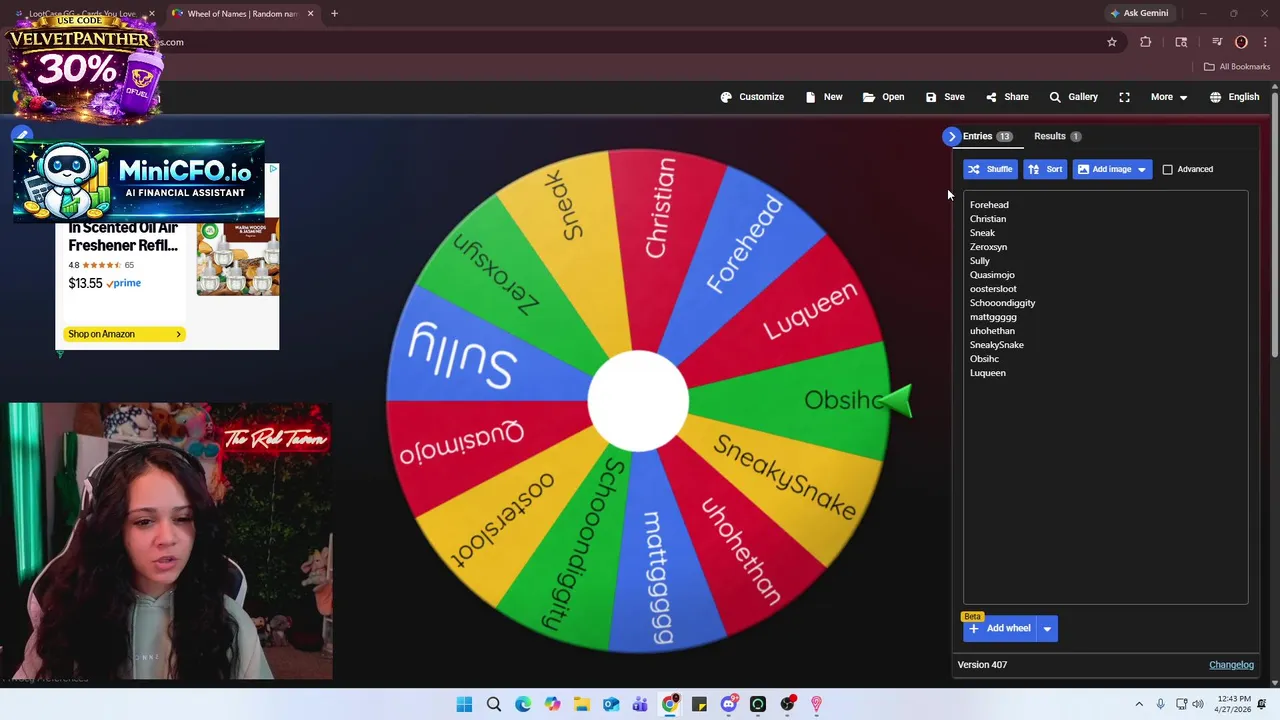
Task: Add another wheel with Add wheel
Action: click(x=999, y=628)
